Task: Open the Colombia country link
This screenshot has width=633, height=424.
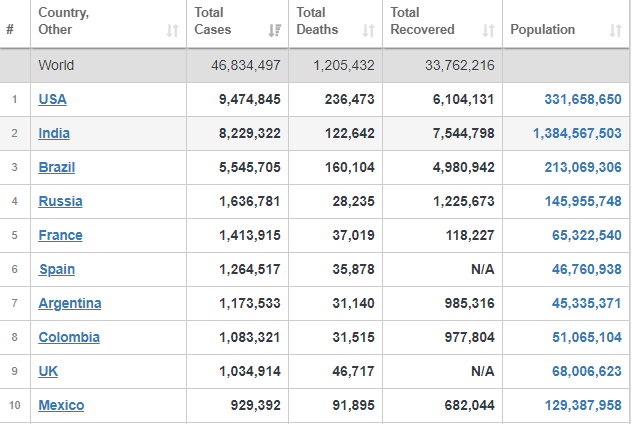Action: [69, 337]
